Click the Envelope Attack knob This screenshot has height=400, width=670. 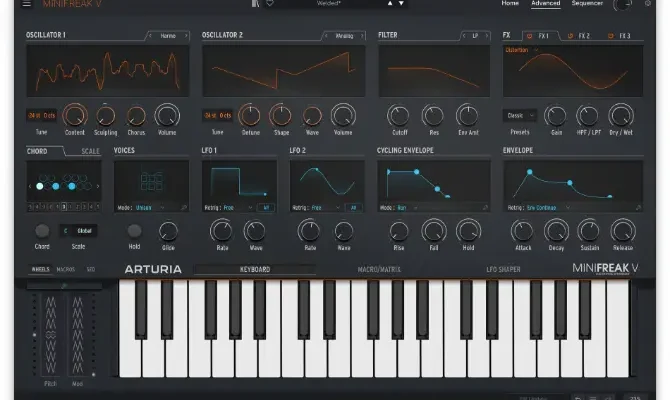524,231
